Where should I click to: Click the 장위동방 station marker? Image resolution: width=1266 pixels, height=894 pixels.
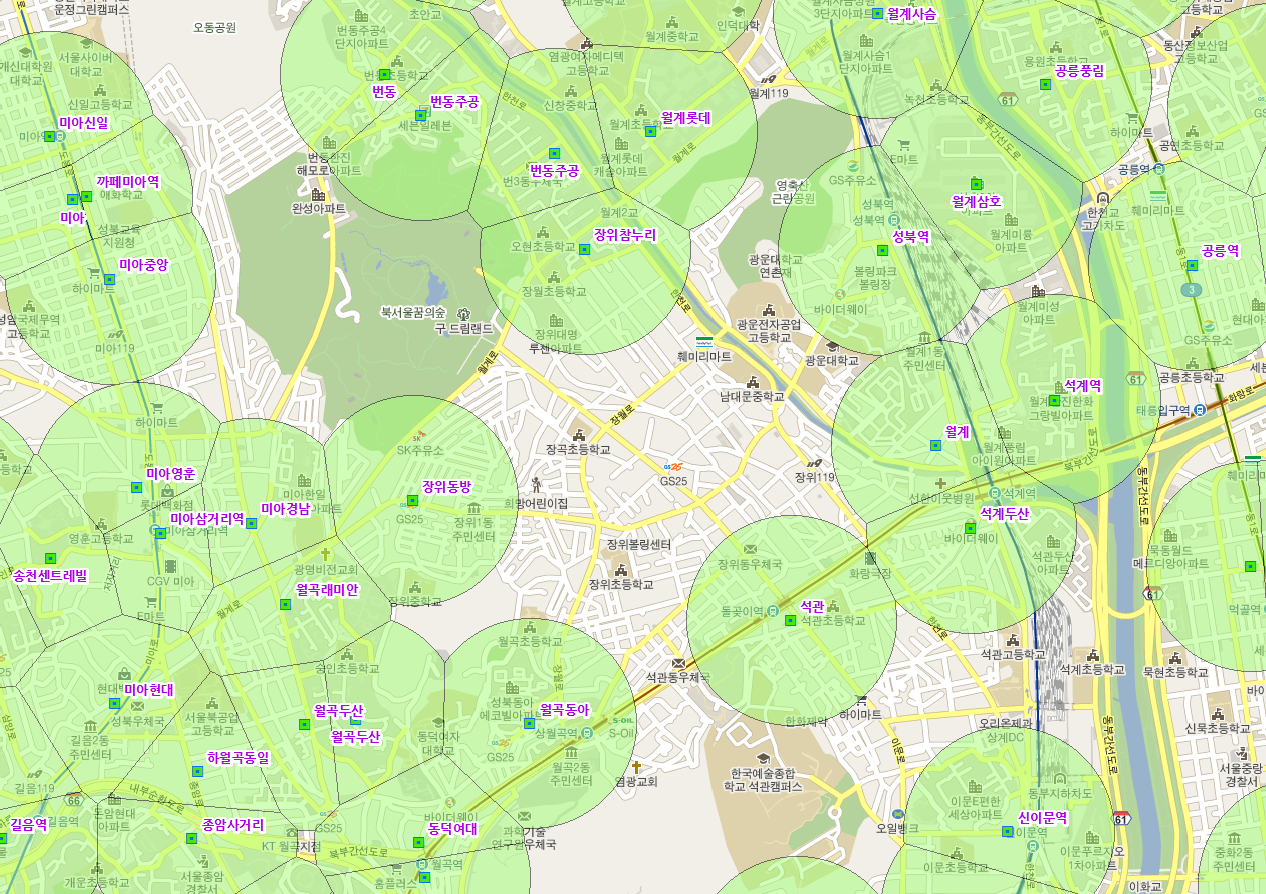point(412,500)
